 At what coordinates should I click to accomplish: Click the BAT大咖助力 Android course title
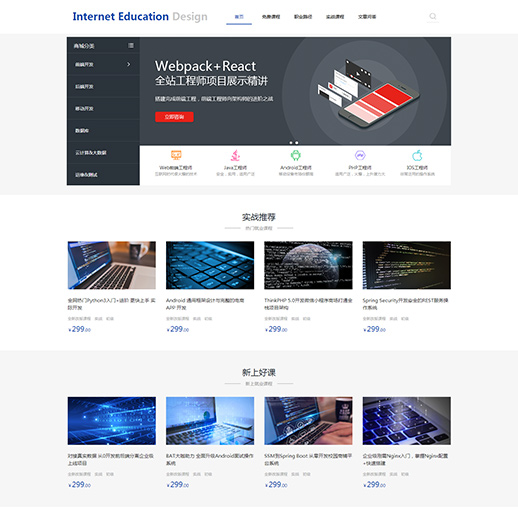click(210, 459)
